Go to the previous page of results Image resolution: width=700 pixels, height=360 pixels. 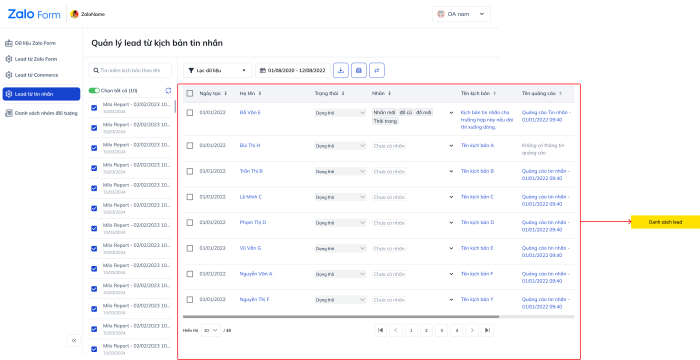396,330
